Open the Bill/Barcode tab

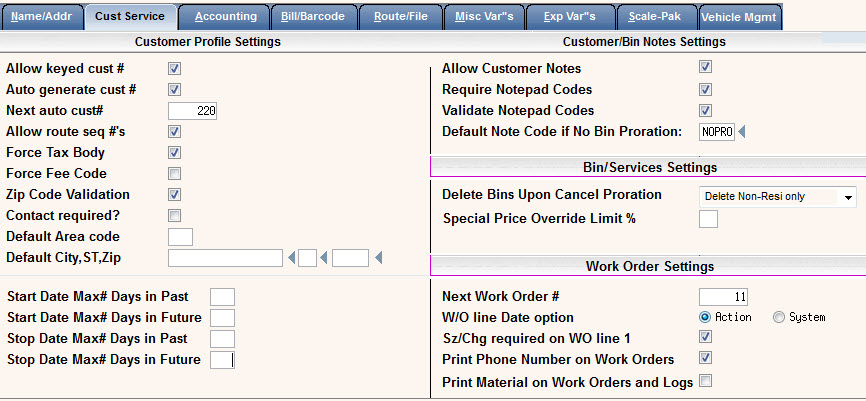click(313, 17)
